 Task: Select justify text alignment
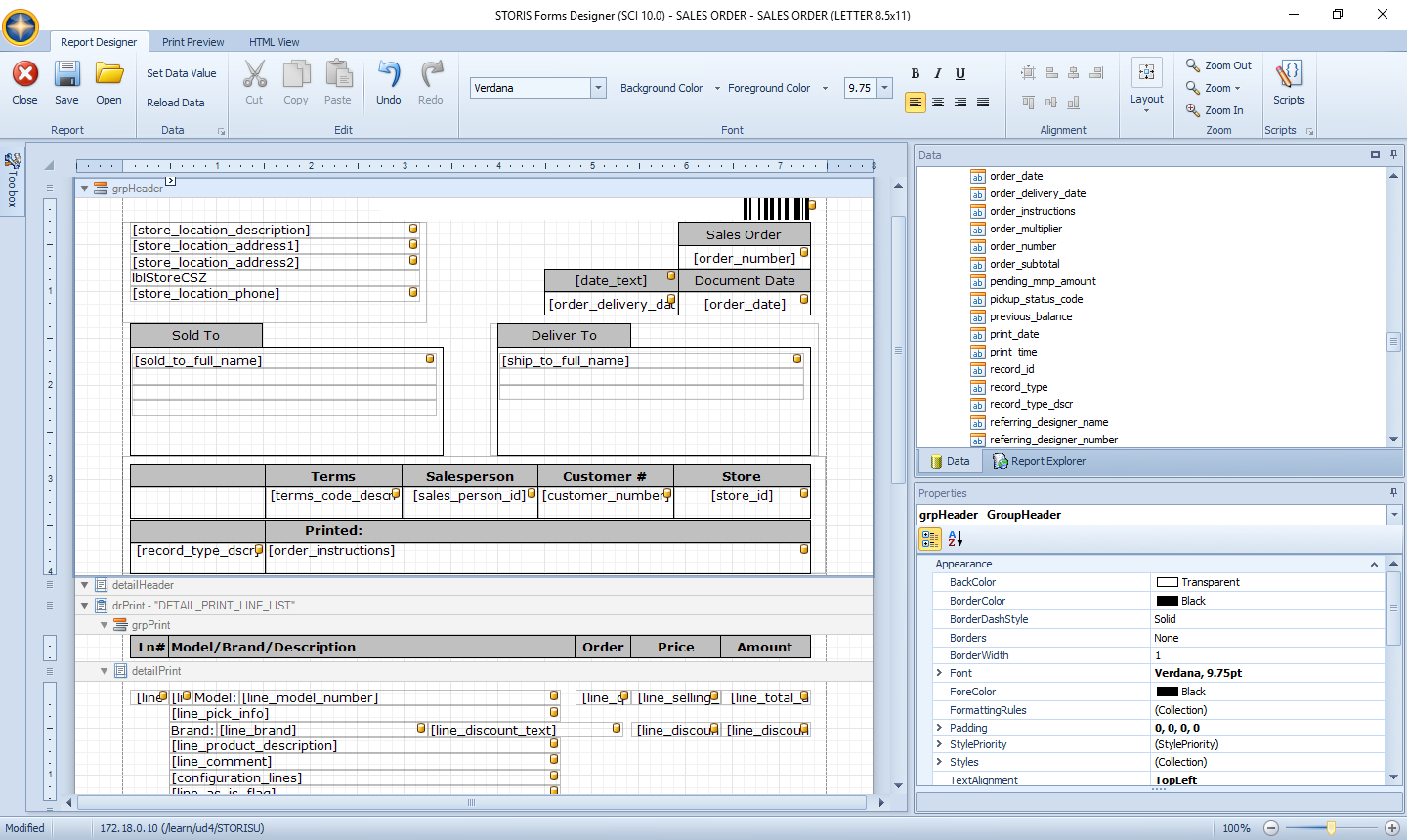[983, 103]
